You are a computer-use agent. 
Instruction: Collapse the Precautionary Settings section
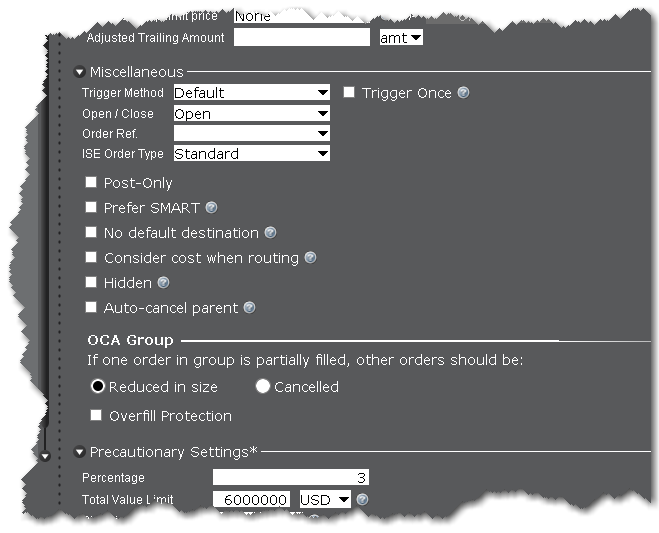pos(79,452)
